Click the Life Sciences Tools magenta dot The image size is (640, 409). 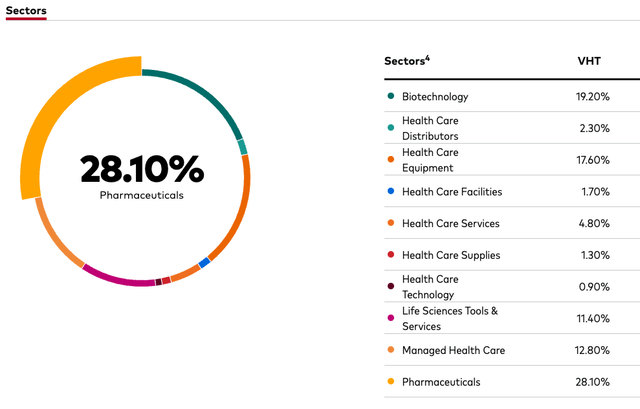tap(390, 318)
